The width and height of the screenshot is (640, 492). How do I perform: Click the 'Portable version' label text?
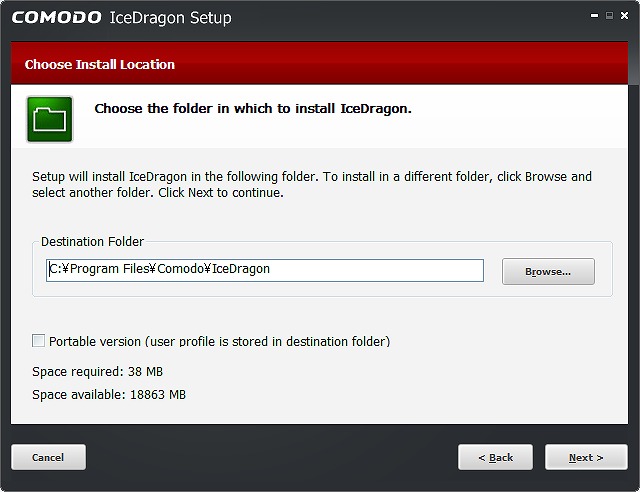click(x=220, y=341)
